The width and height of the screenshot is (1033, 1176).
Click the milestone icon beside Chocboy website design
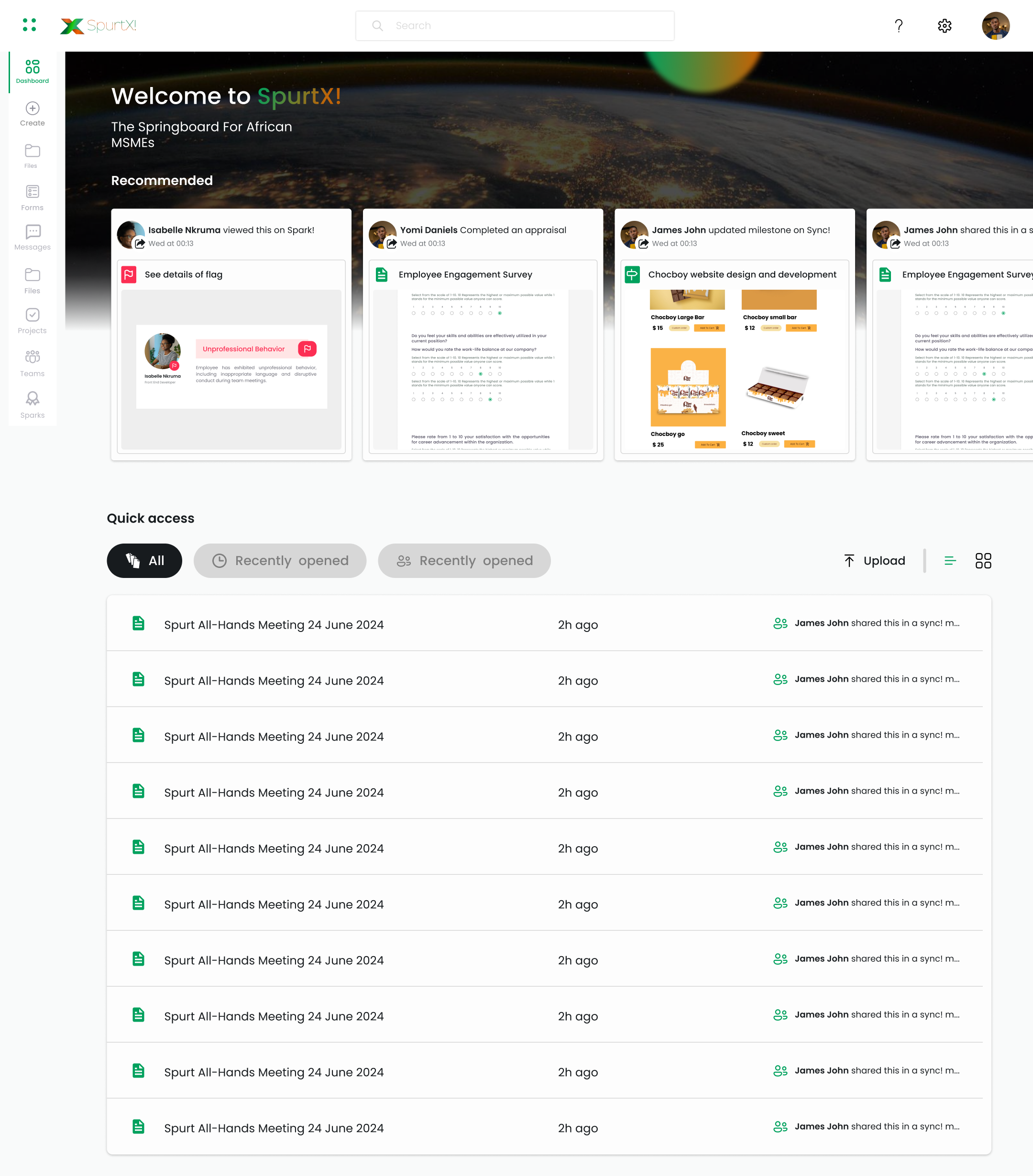632,274
